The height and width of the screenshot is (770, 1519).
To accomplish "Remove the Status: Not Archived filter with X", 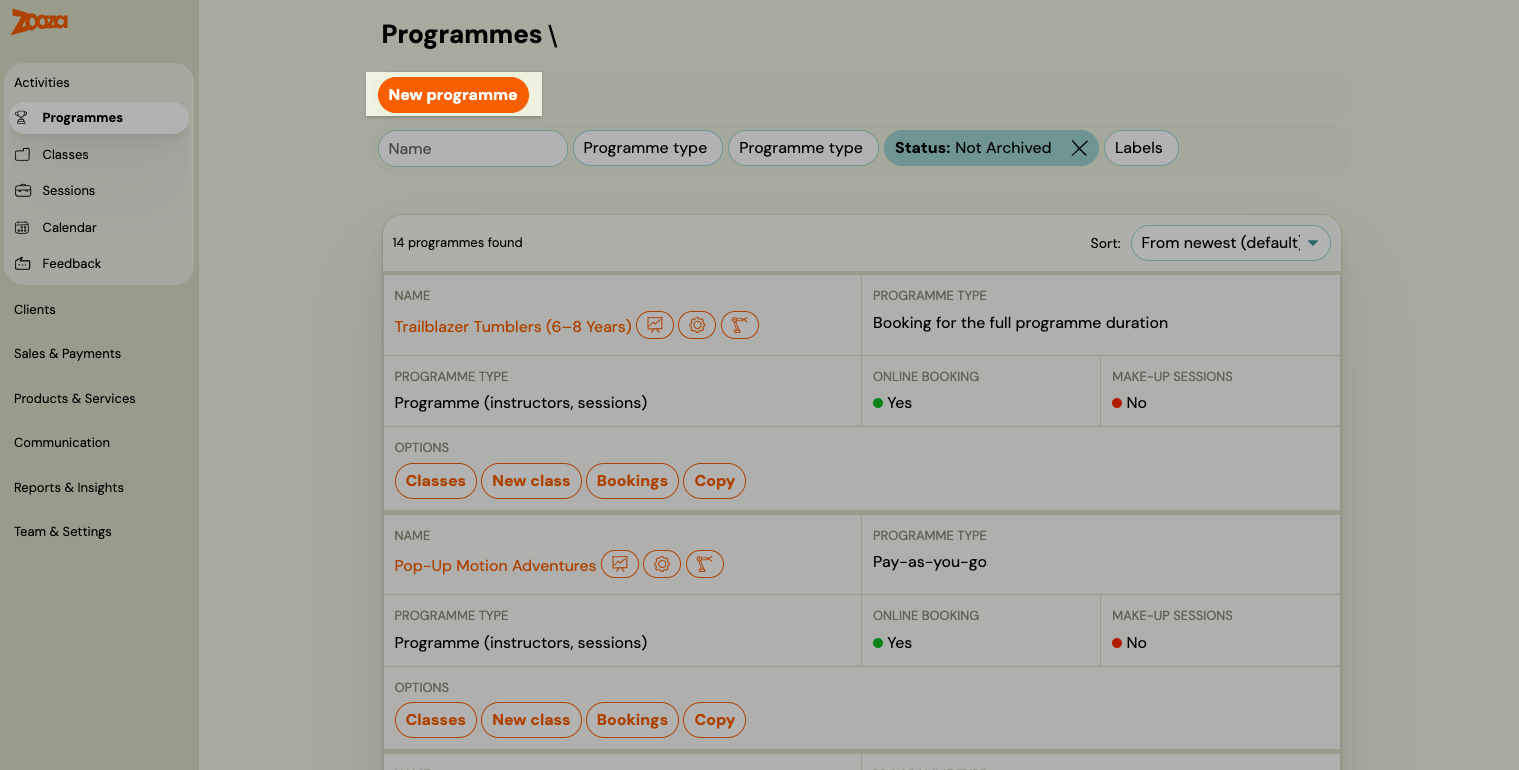I will [1079, 148].
